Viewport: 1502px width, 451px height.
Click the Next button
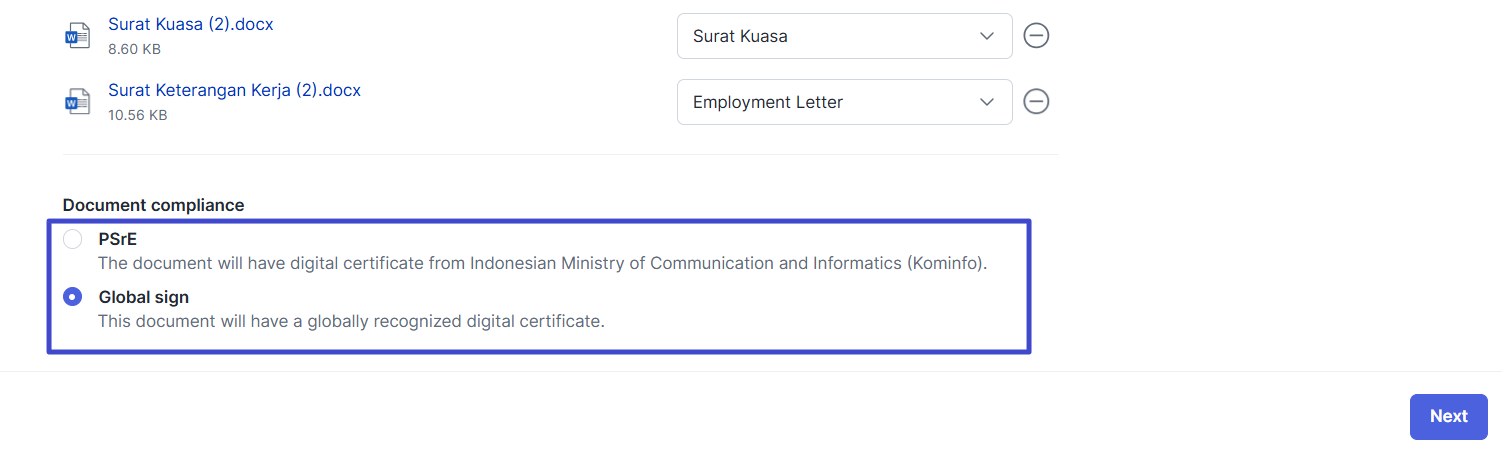click(x=1449, y=417)
